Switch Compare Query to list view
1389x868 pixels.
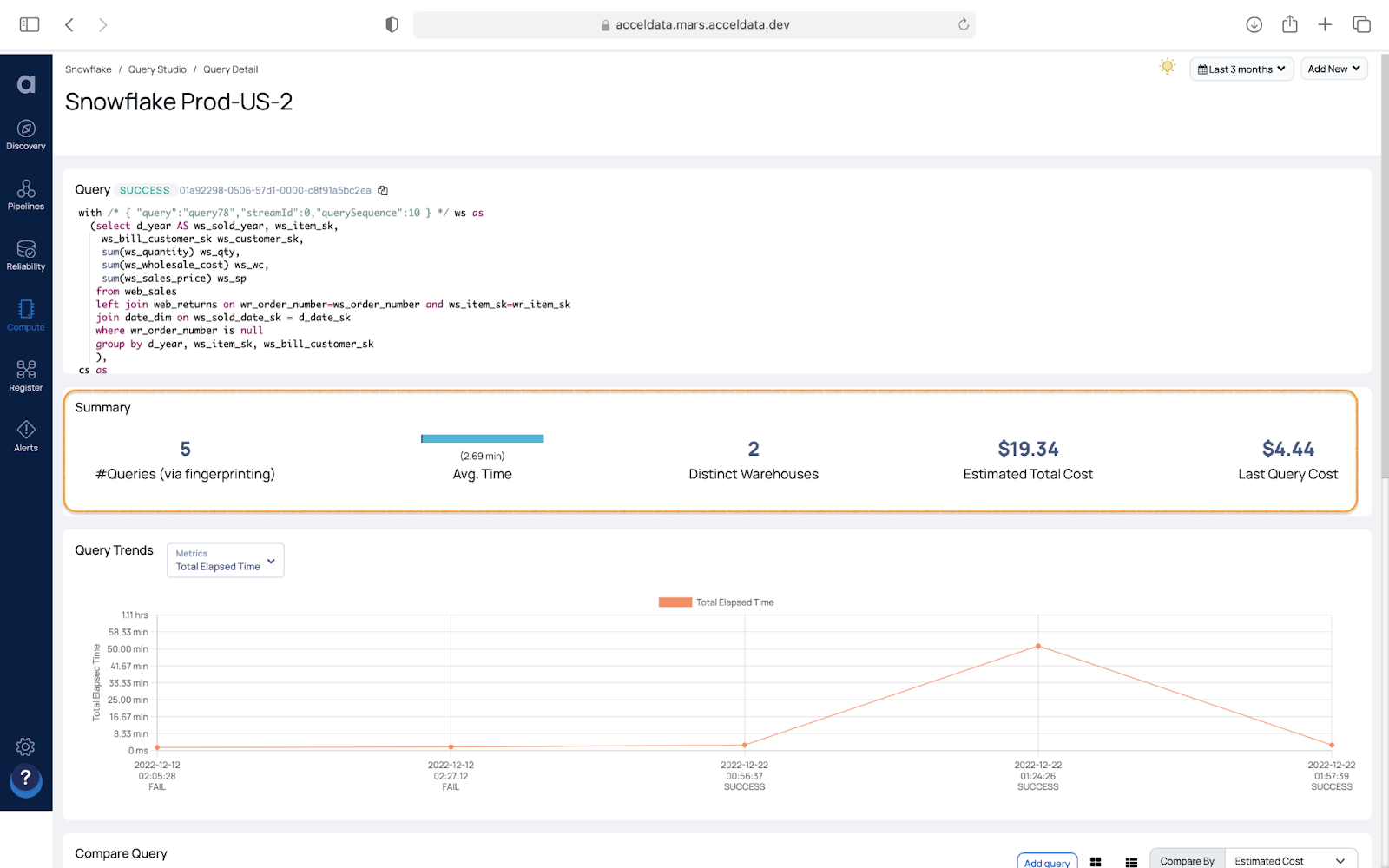pyautogui.click(x=1131, y=862)
